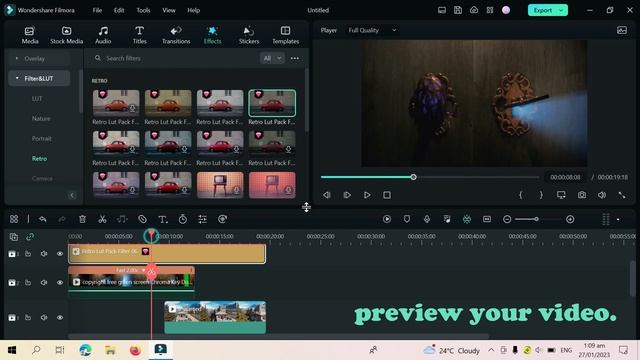The width and height of the screenshot is (640, 360).
Task: Open the View menu
Action: tap(169, 10)
